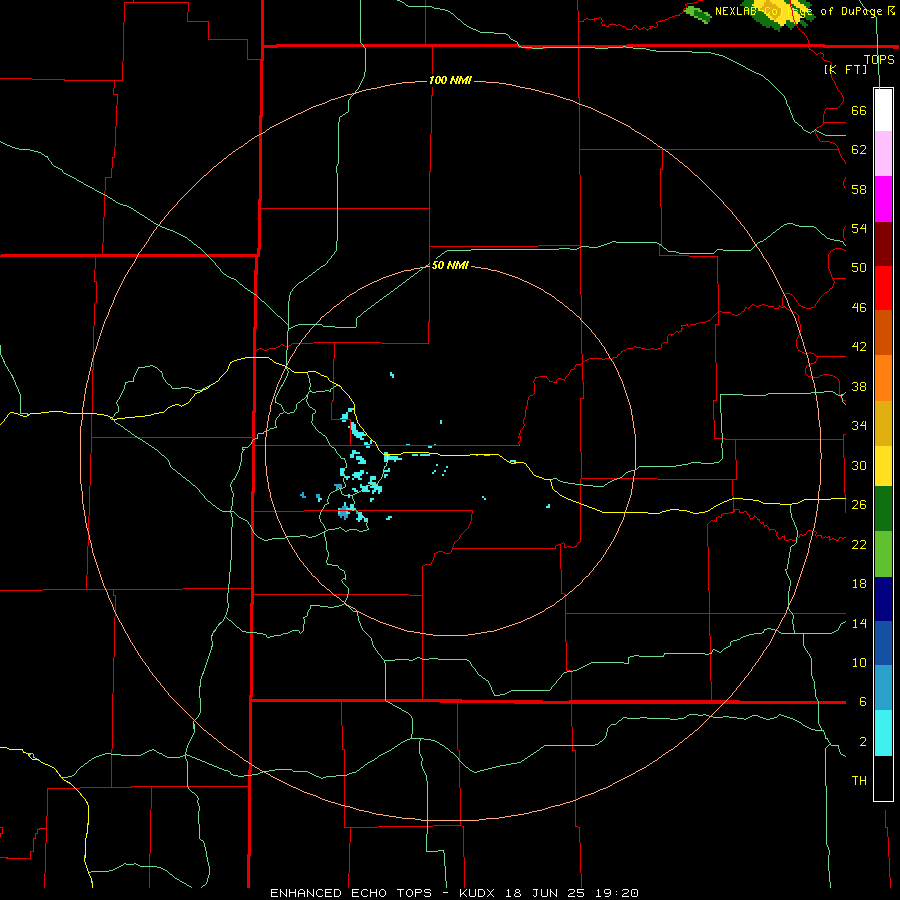Click the "TOPS" legend heading
Viewport: 900px width, 900px height.
tap(879, 59)
